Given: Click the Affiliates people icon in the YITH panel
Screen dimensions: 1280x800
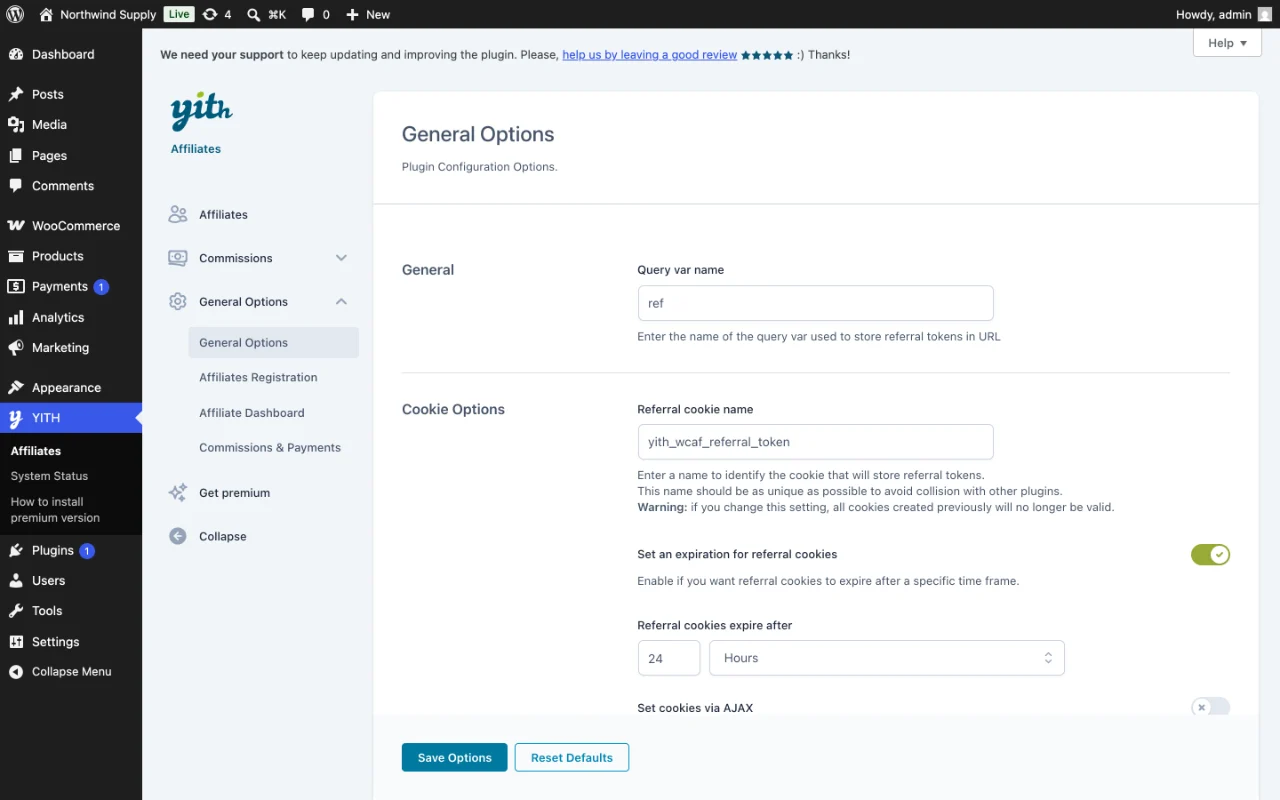Looking at the screenshot, I should (x=178, y=214).
